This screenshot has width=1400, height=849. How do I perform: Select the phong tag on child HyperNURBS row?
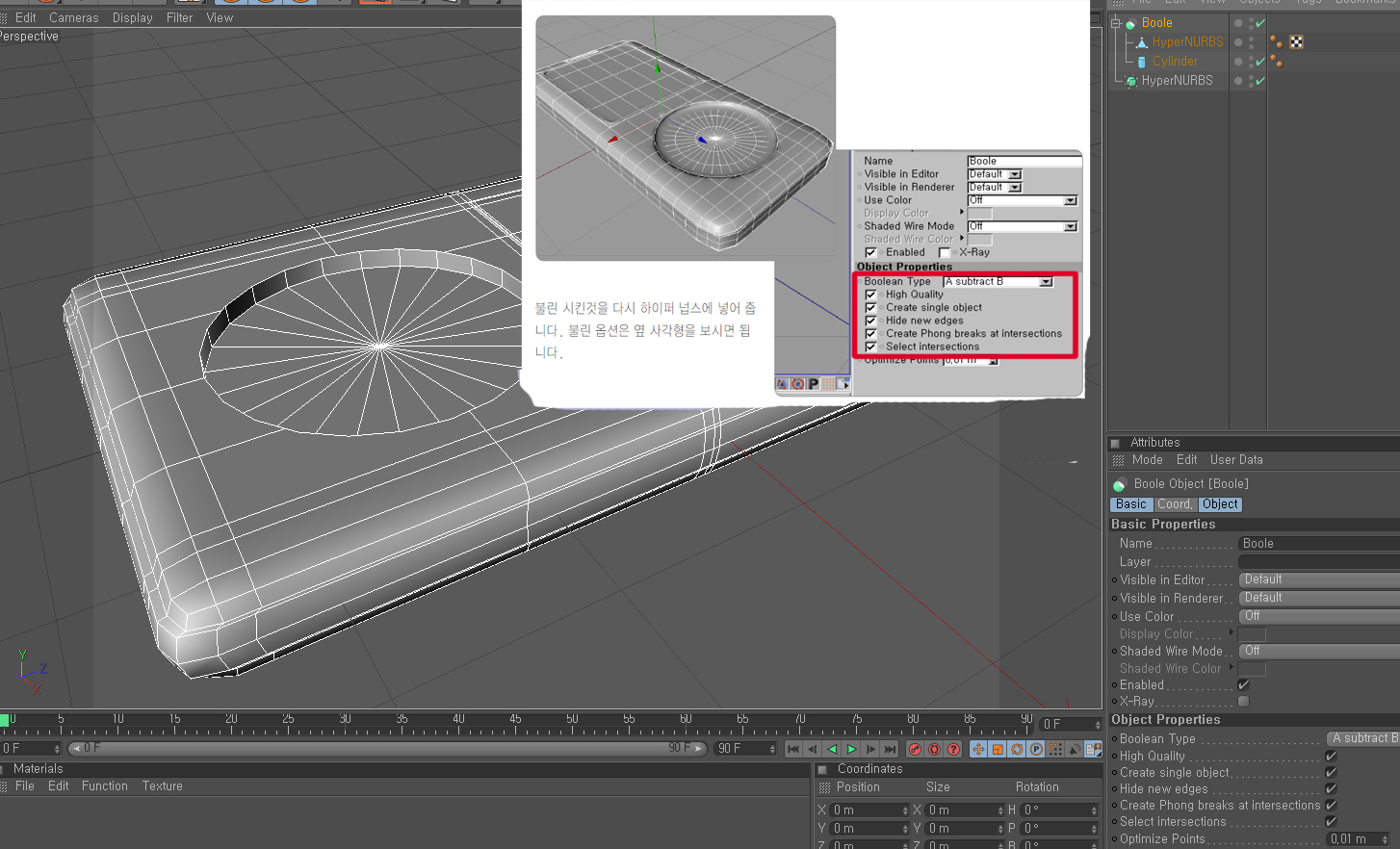(x=1276, y=41)
